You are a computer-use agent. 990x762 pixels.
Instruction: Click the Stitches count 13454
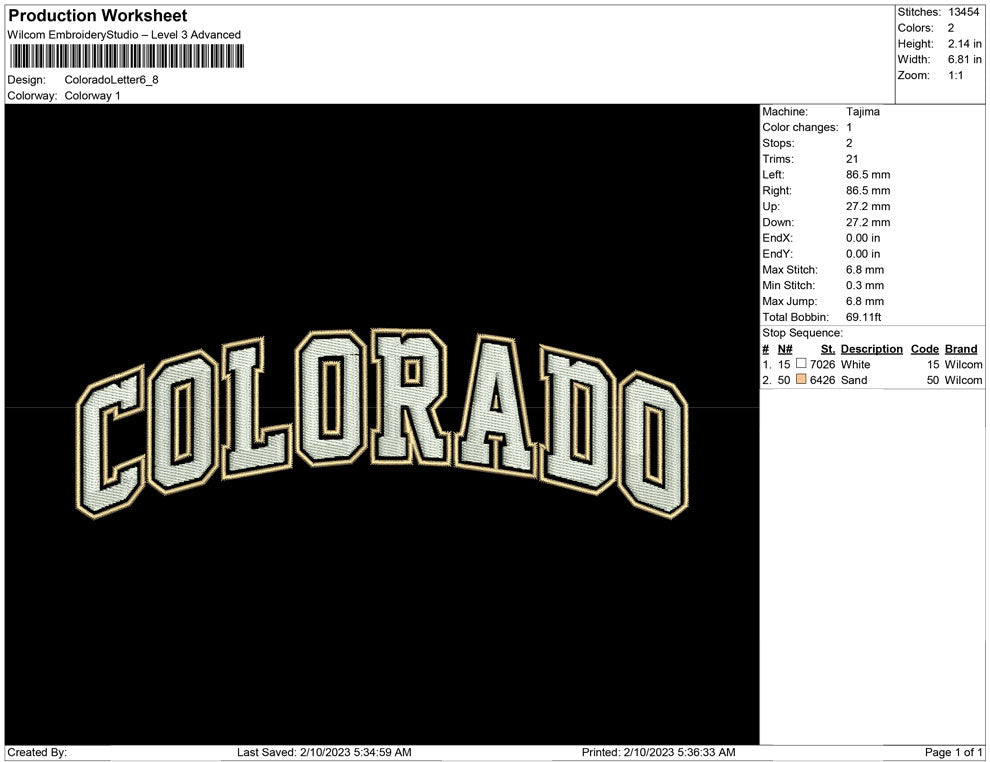(963, 9)
